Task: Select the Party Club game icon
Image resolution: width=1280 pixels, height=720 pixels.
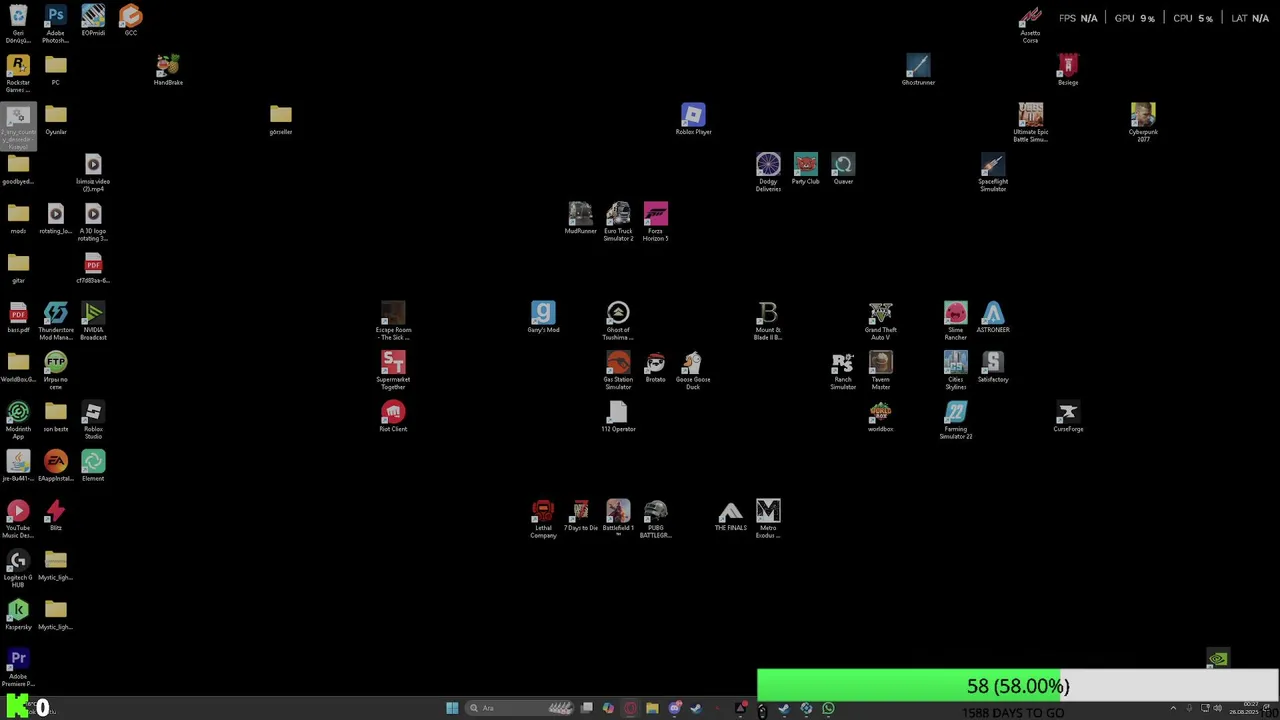Action: (806, 169)
